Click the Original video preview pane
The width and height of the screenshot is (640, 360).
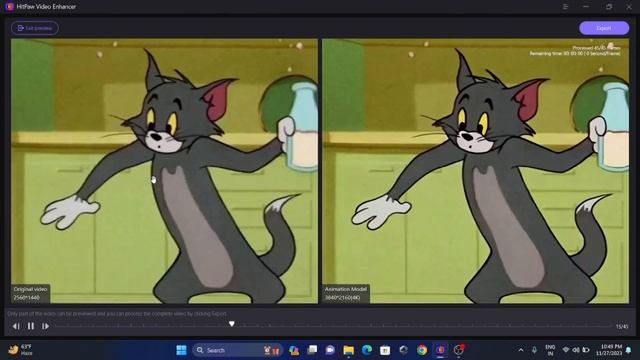click(x=164, y=171)
